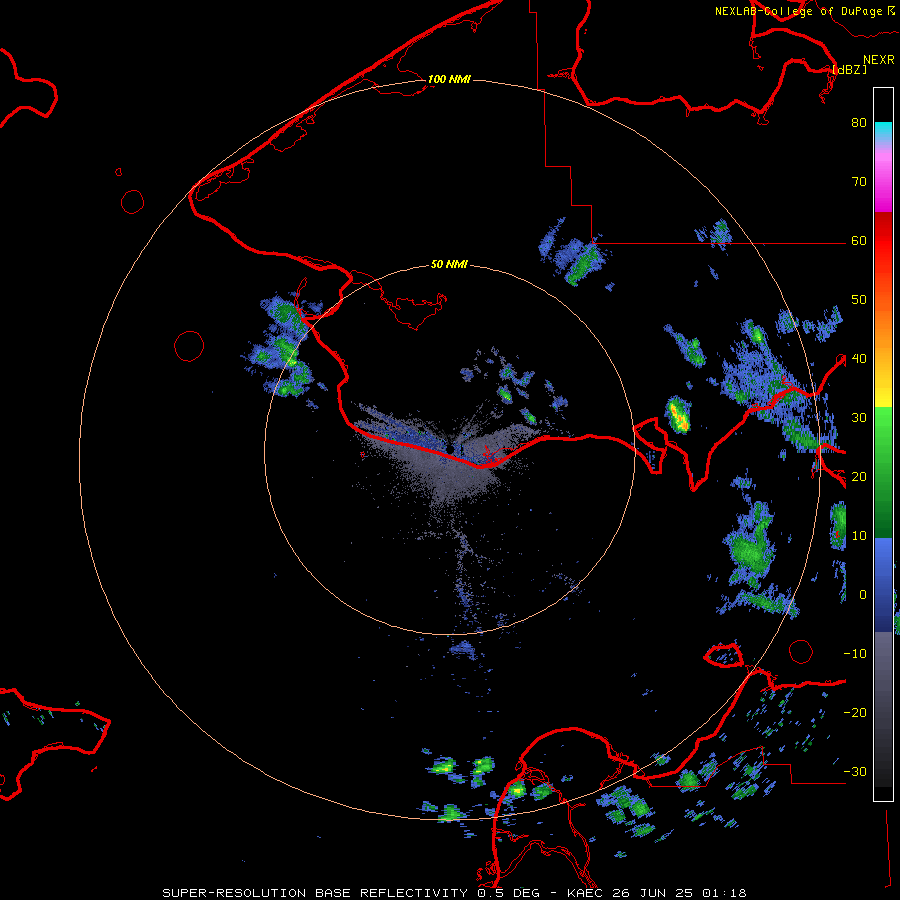
Task: Click the 20 value on dBZ scale
Action: (859, 477)
